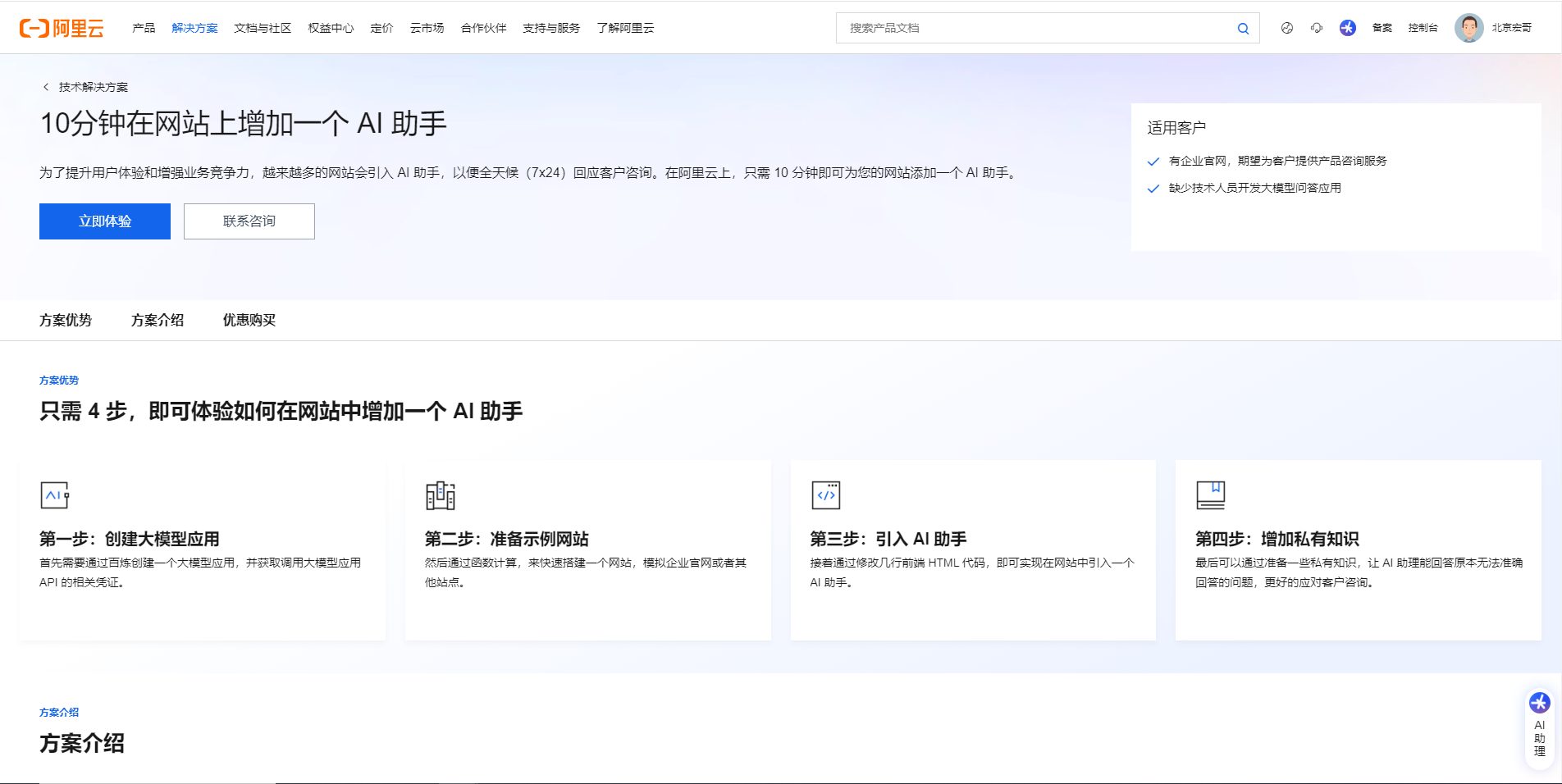Image resolution: width=1562 pixels, height=784 pixels.
Task: Click the 搜索产品文档 search field
Action: [x=1035, y=28]
